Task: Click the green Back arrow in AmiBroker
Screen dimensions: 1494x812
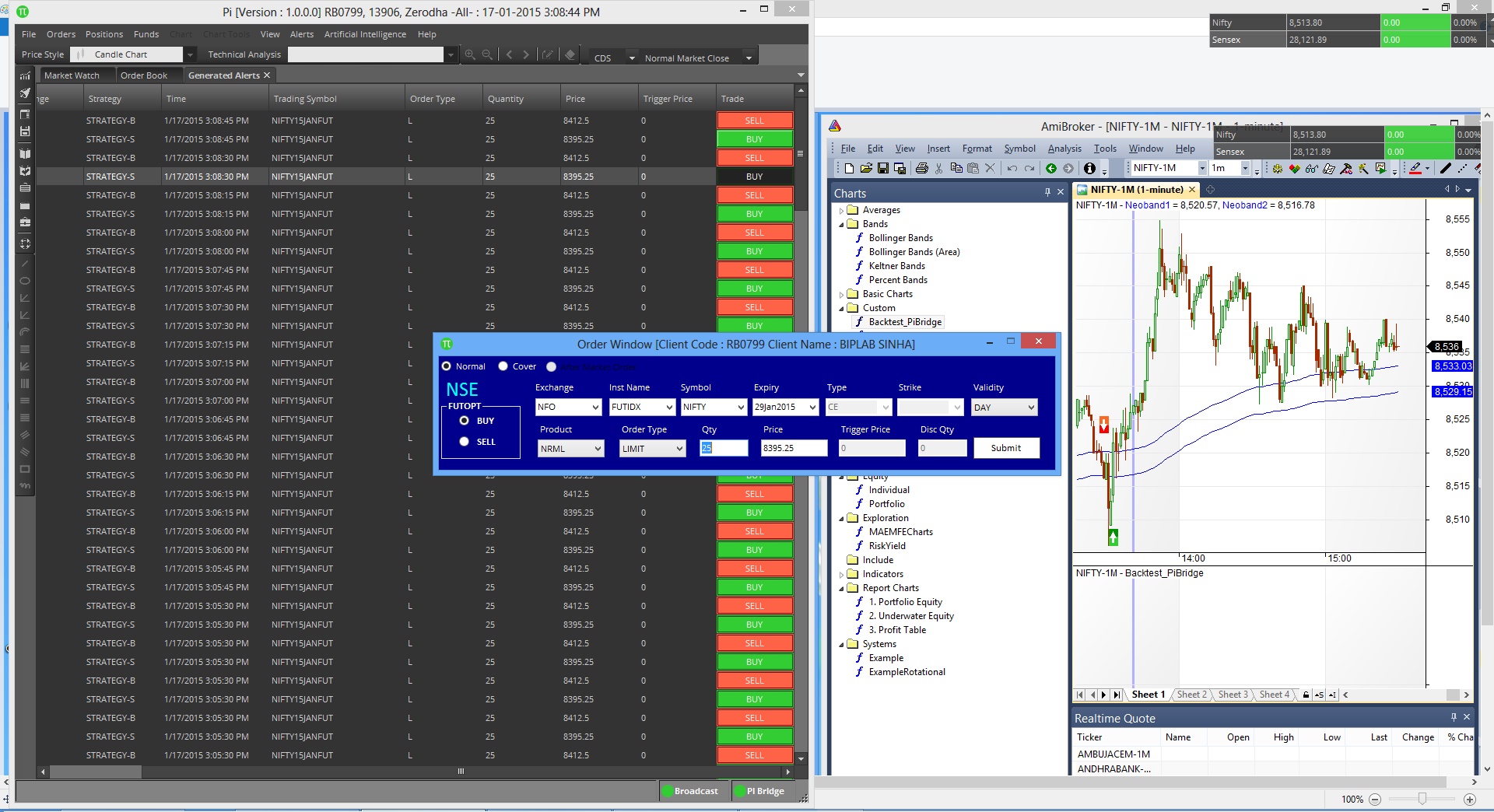Action: (1051, 168)
